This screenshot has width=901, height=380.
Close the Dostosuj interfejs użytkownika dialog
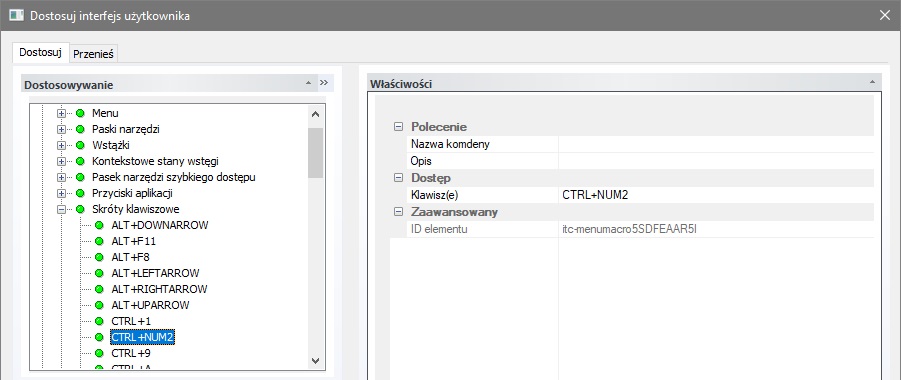pyautogui.click(x=884, y=16)
